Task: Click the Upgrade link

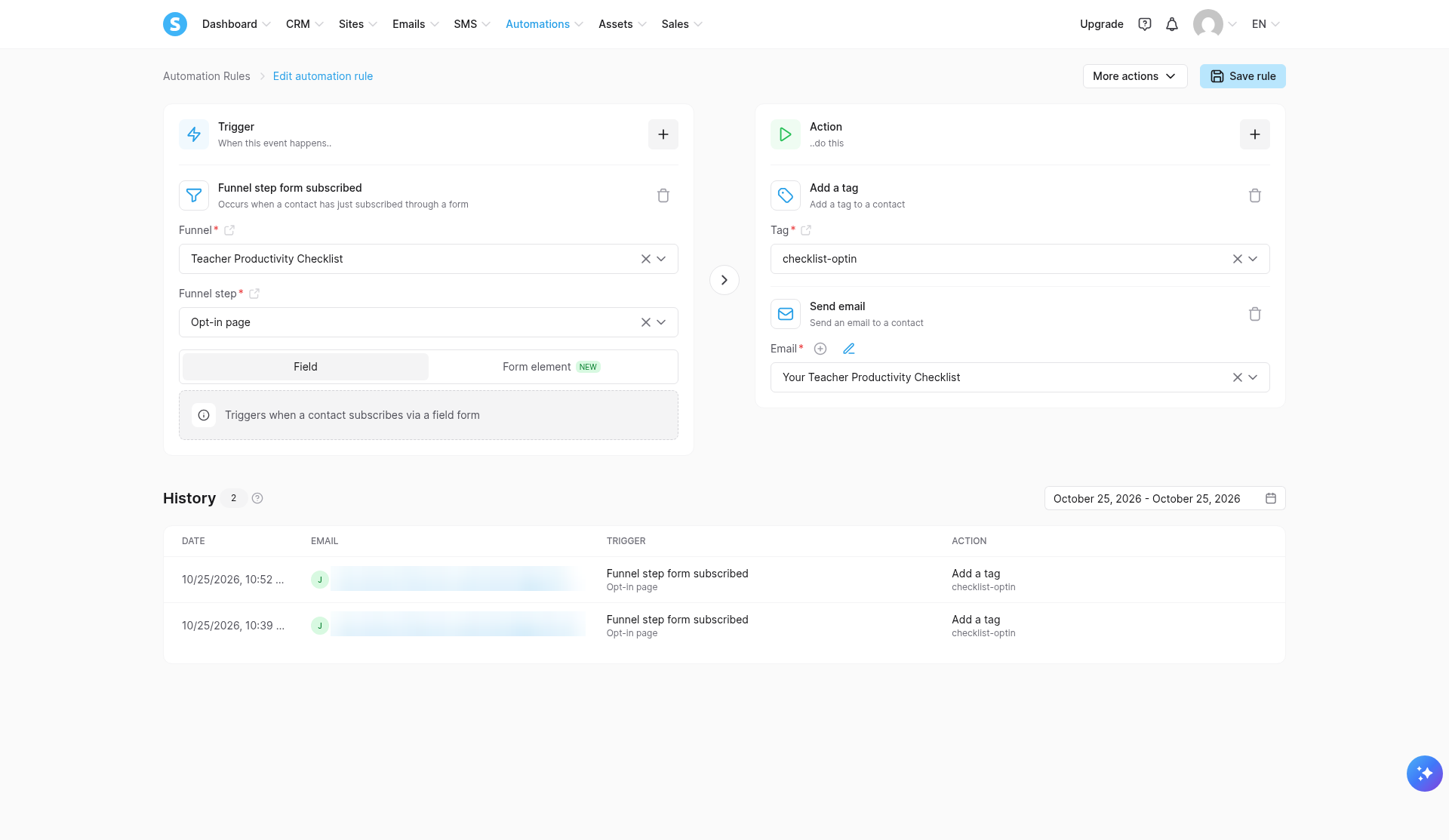Action: (x=1102, y=24)
